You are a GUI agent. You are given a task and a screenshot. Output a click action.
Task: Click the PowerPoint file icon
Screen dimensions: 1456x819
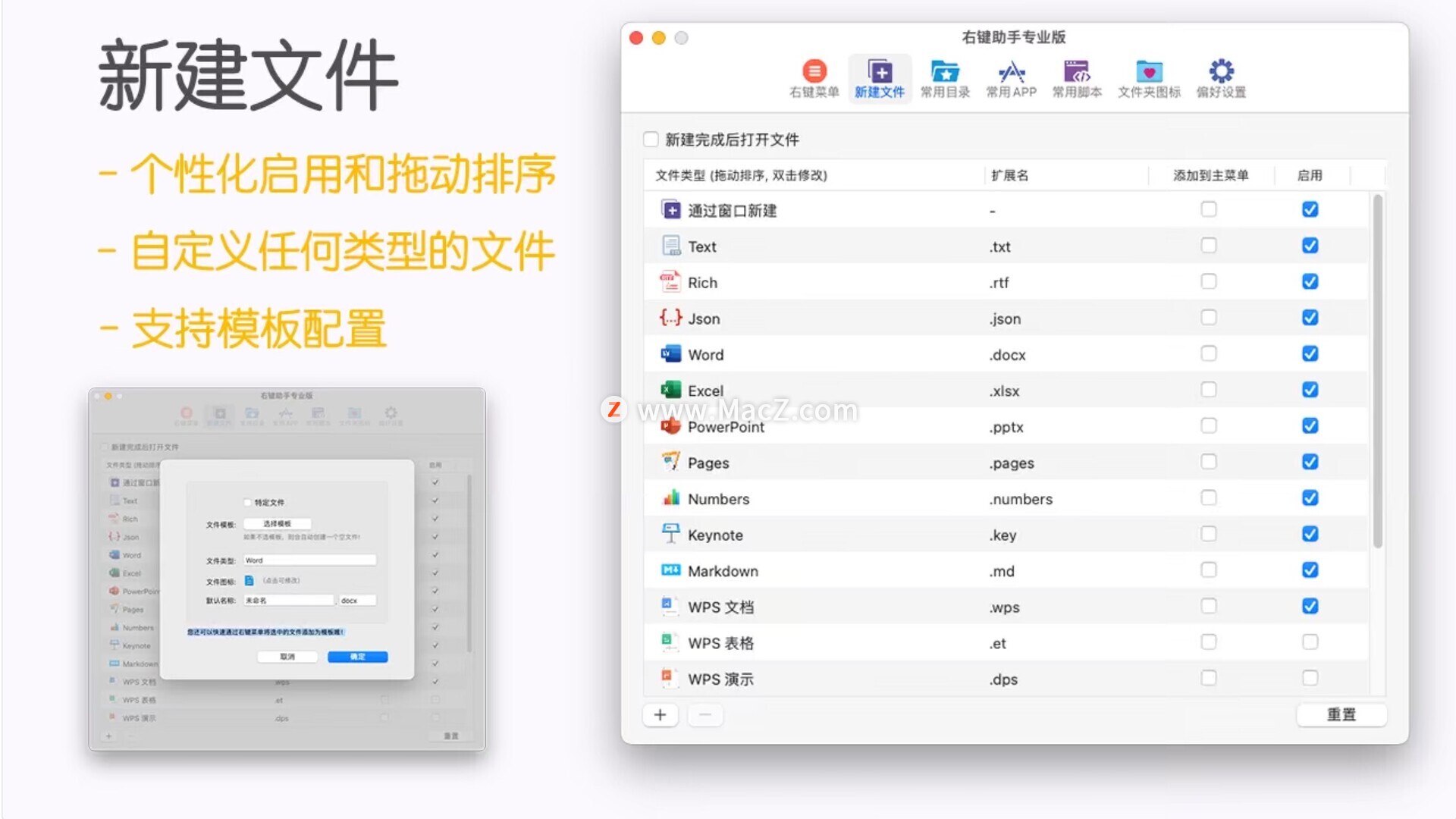tap(670, 426)
